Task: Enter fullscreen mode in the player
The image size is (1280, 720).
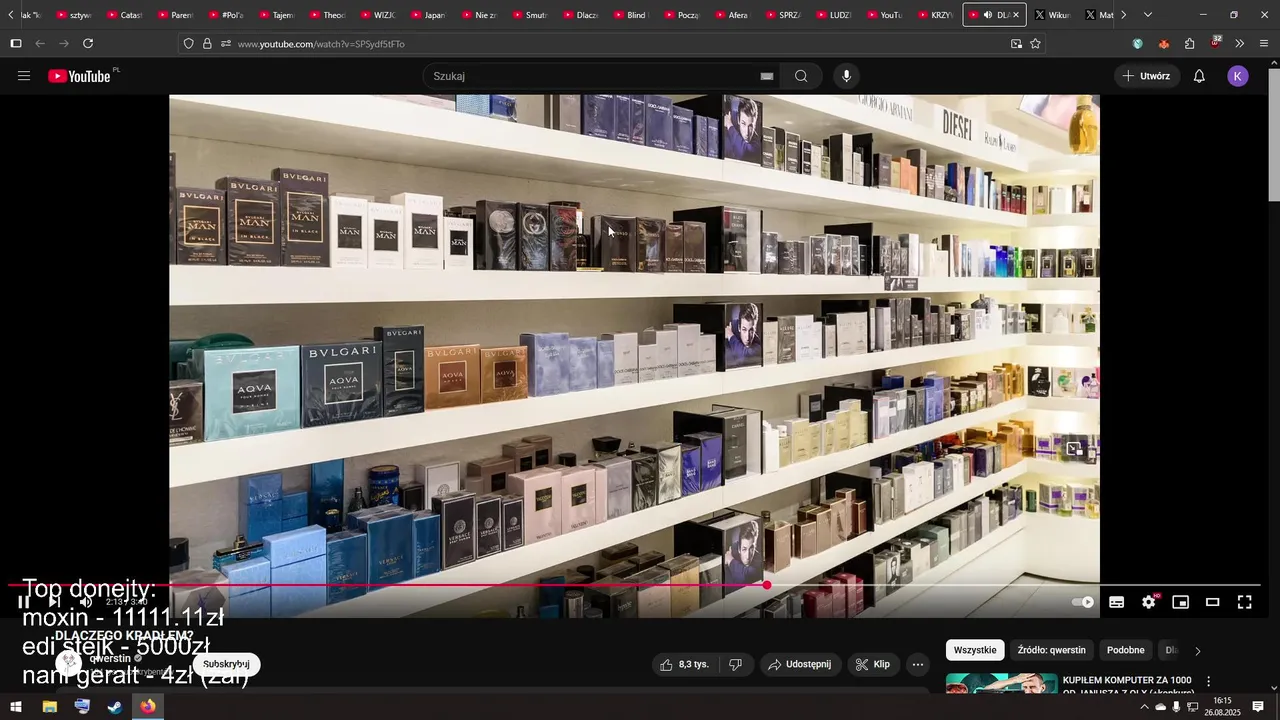Action: point(1245,602)
